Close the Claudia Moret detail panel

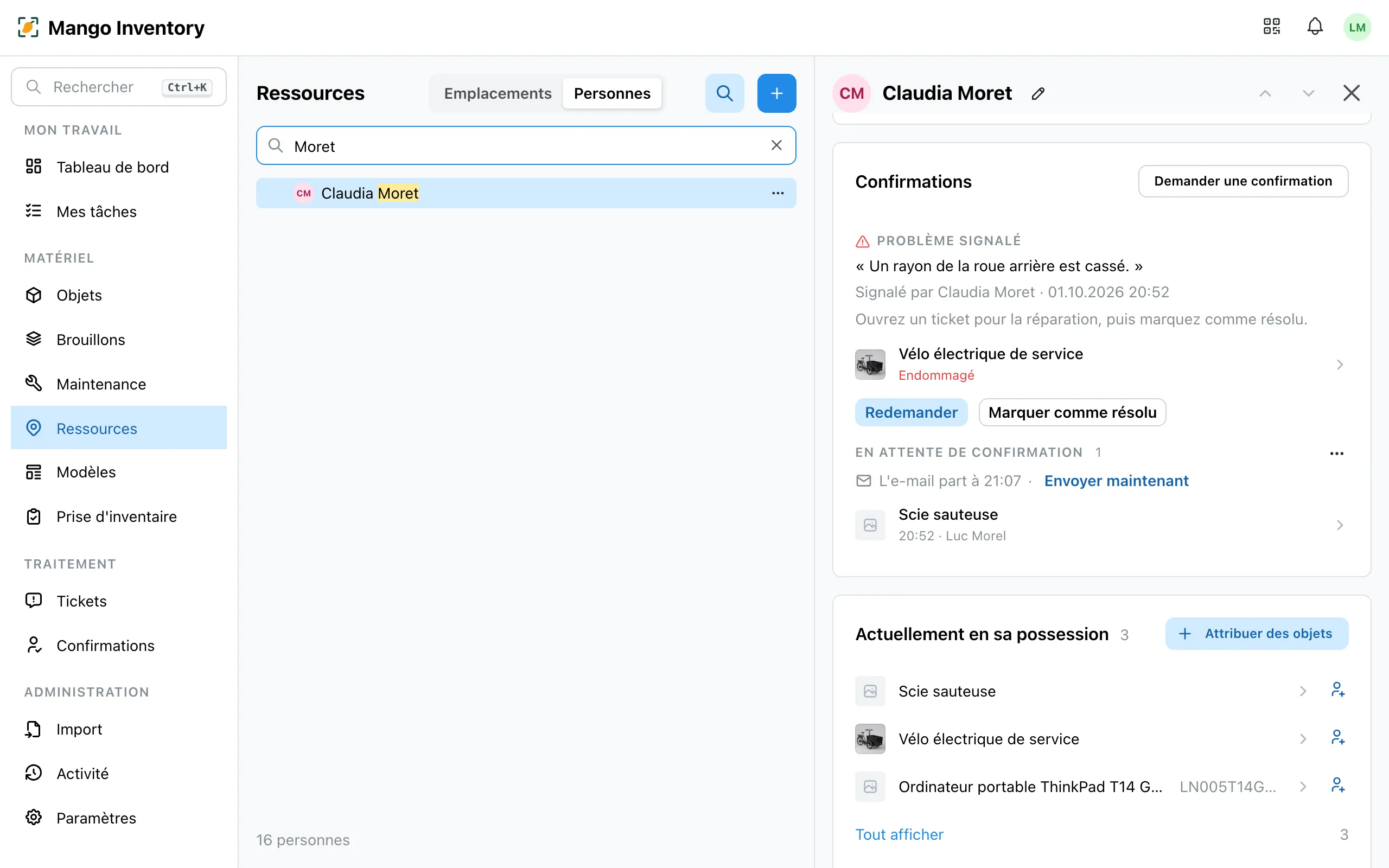click(x=1351, y=93)
